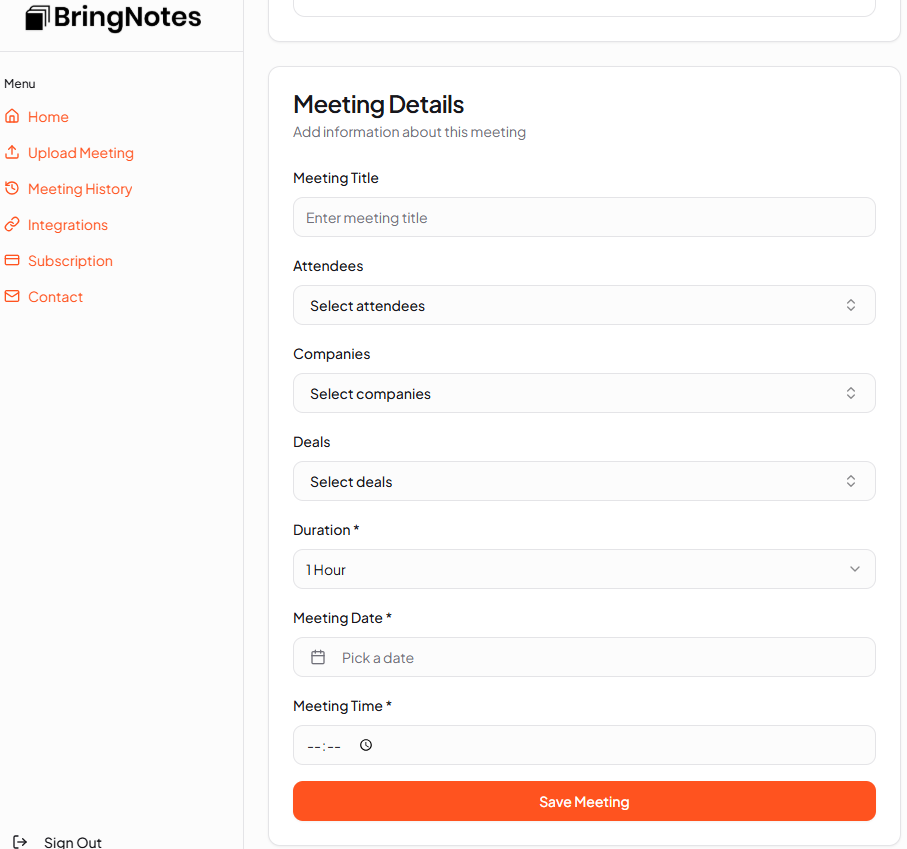Click the clock icon in Meeting Time field

pyautogui.click(x=366, y=745)
